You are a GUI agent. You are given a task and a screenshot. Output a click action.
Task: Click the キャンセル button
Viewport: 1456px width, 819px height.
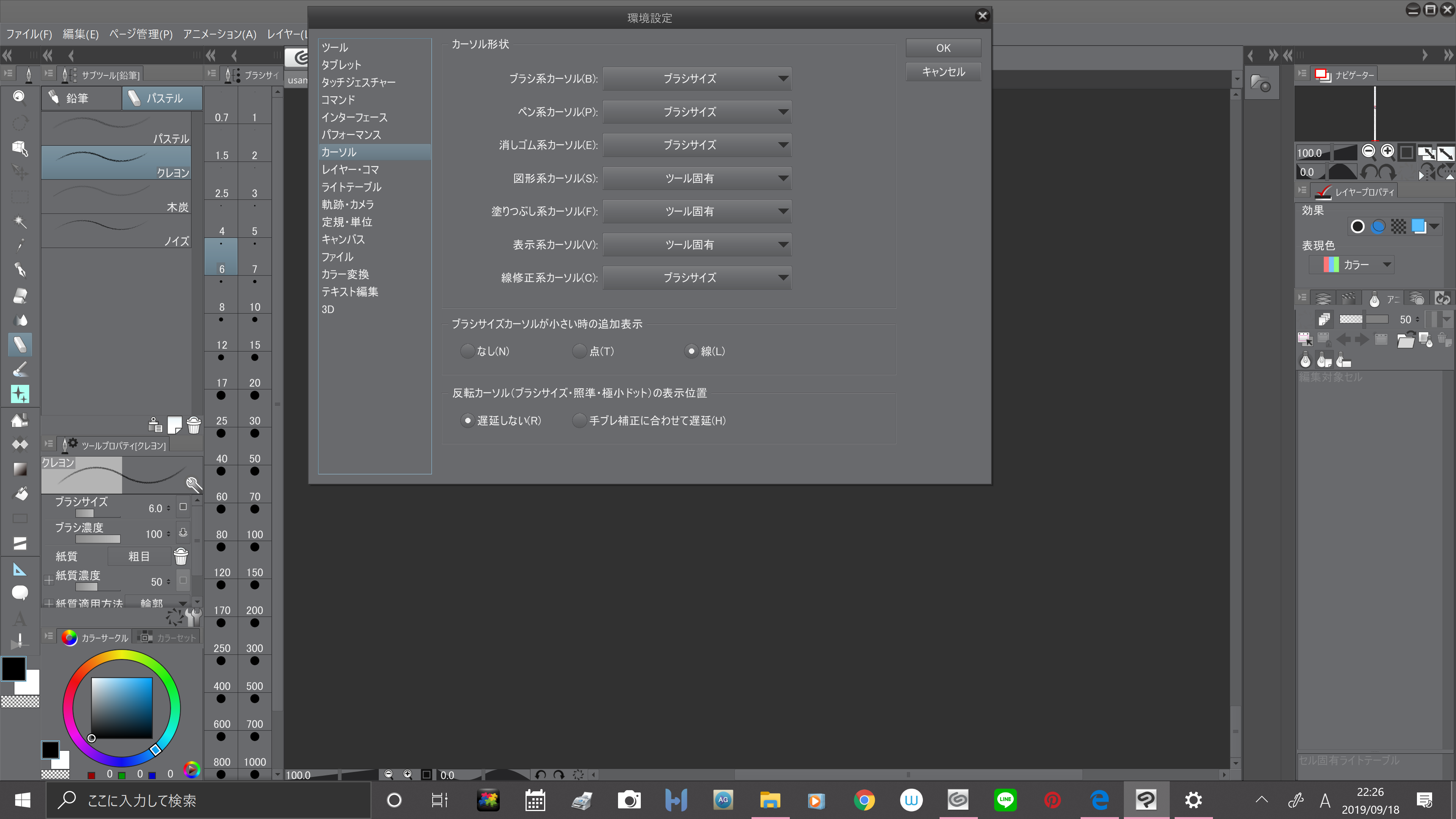pyautogui.click(x=943, y=72)
